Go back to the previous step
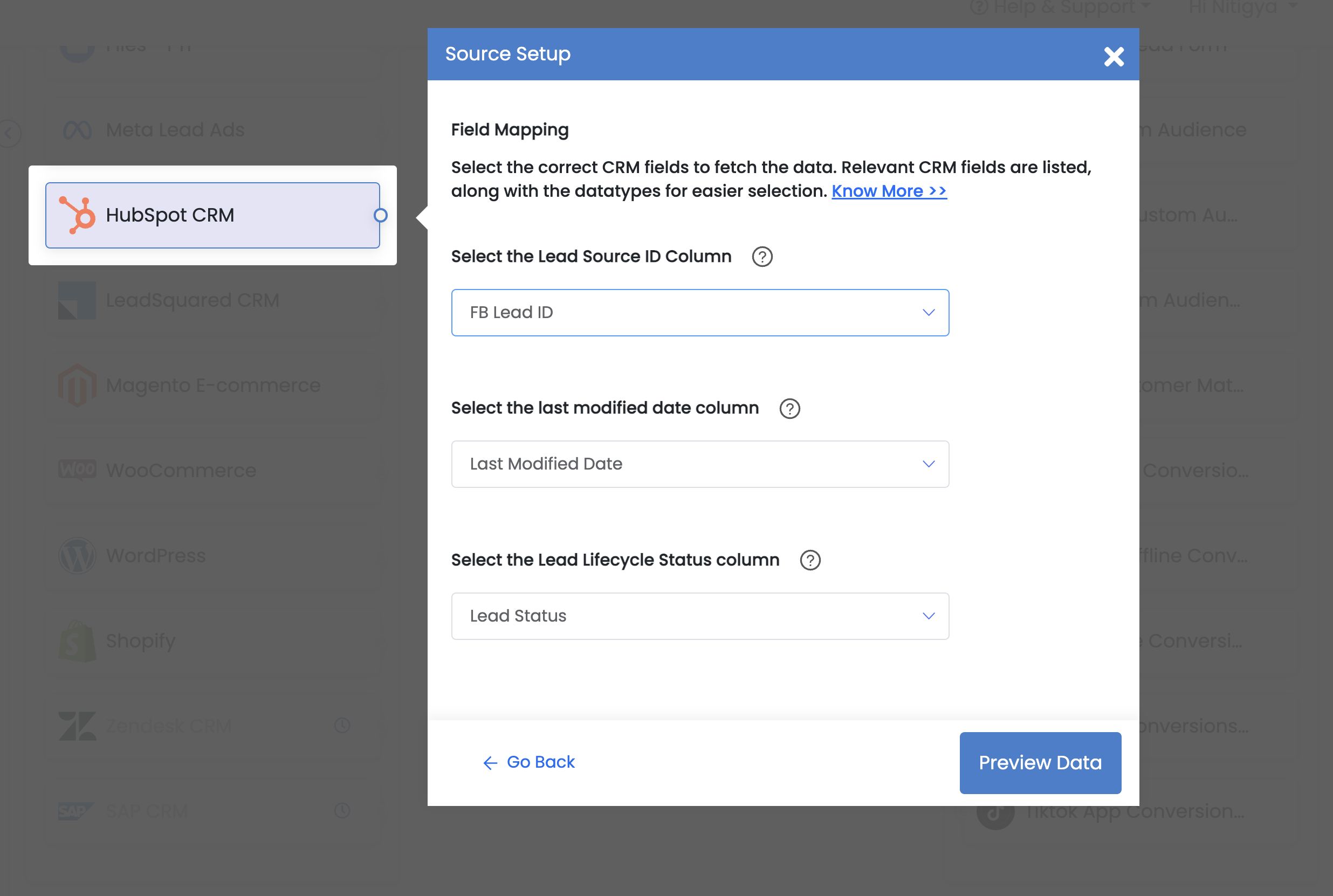Screen dimensions: 1333x896 tap(529, 762)
